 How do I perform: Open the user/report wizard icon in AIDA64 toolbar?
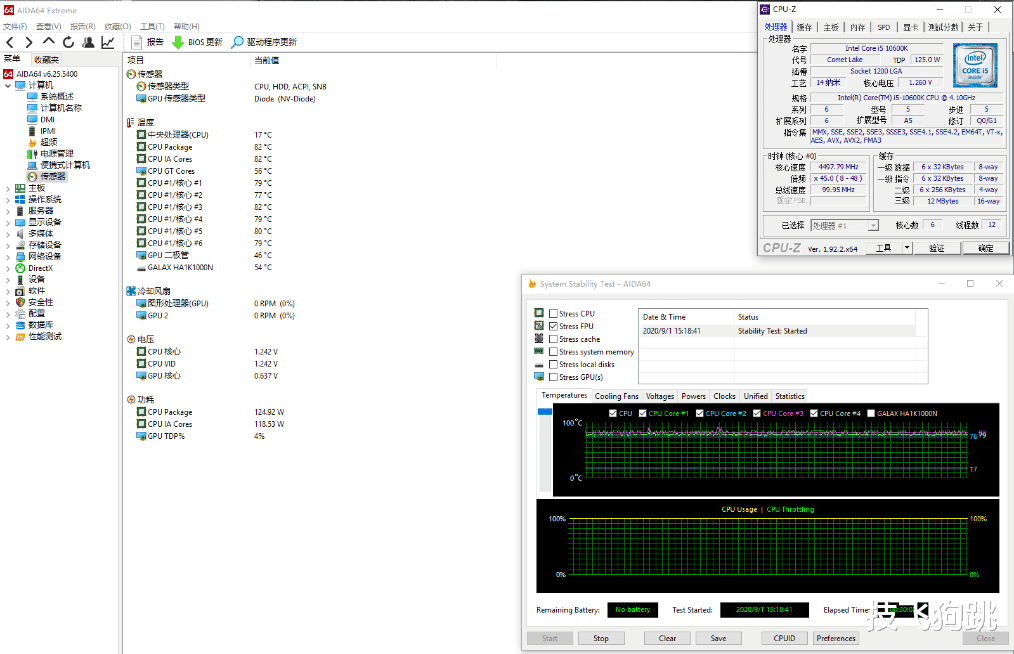tap(88, 42)
